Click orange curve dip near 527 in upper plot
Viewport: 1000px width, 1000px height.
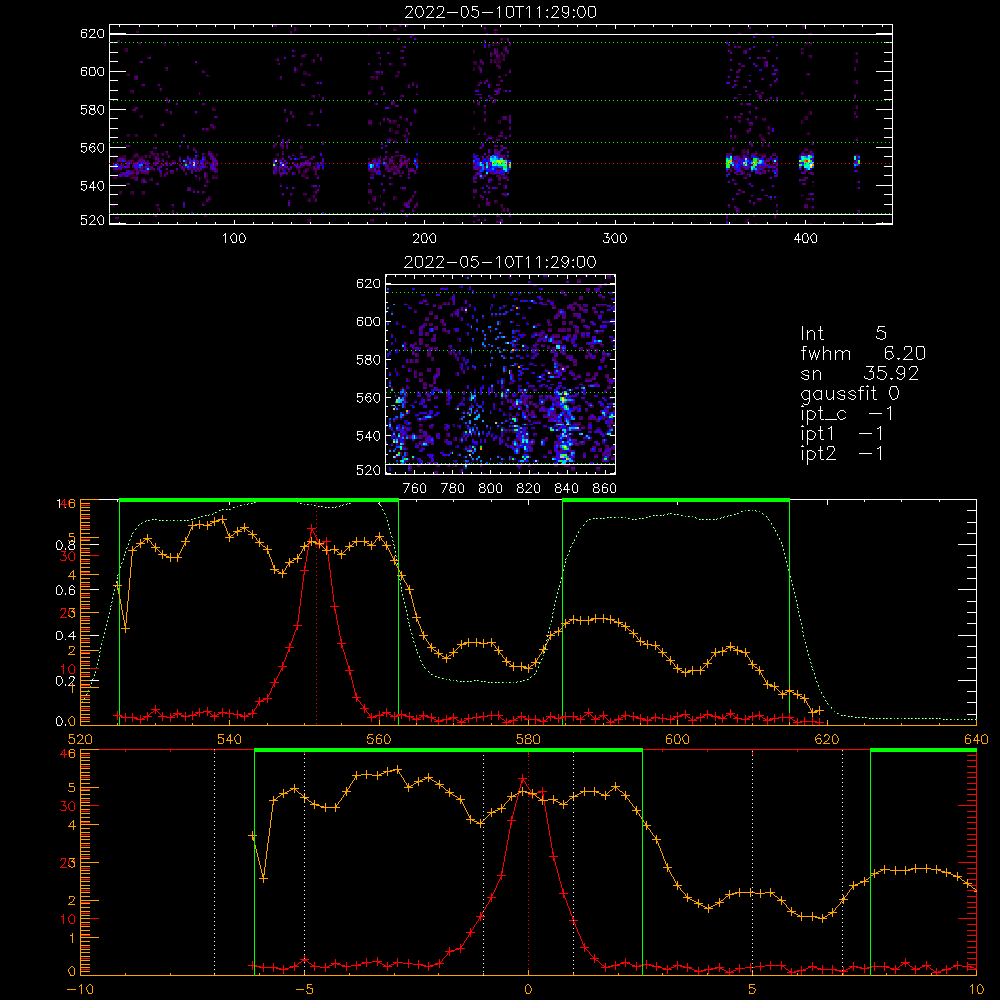pyautogui.click(x=126, y=629)
